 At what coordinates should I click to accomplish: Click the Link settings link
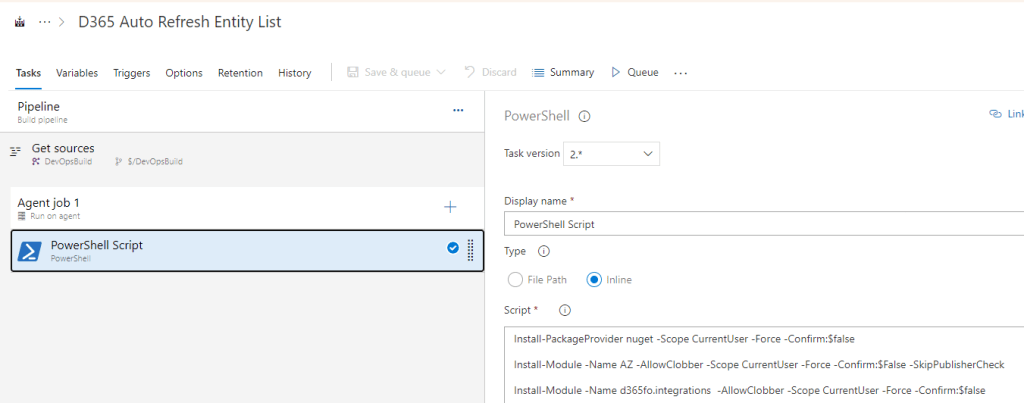[x=1006, y=114]
